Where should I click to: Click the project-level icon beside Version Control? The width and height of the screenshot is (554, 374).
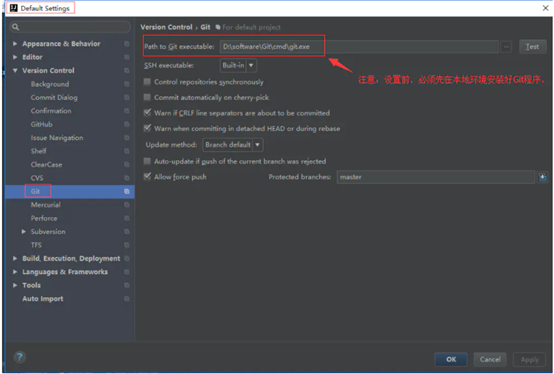[x=126, y=71]
